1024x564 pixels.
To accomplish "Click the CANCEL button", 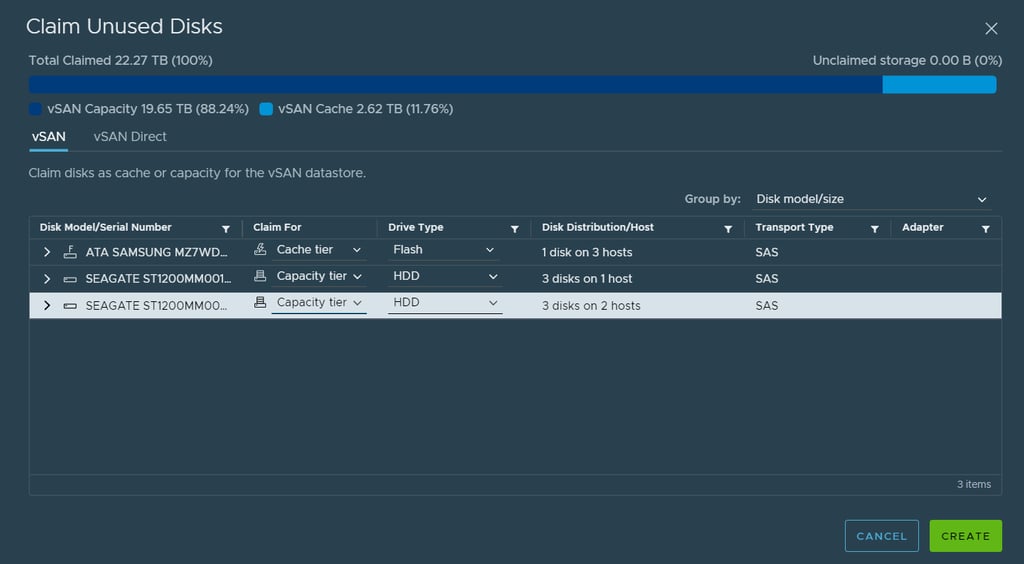I will 881,536.
